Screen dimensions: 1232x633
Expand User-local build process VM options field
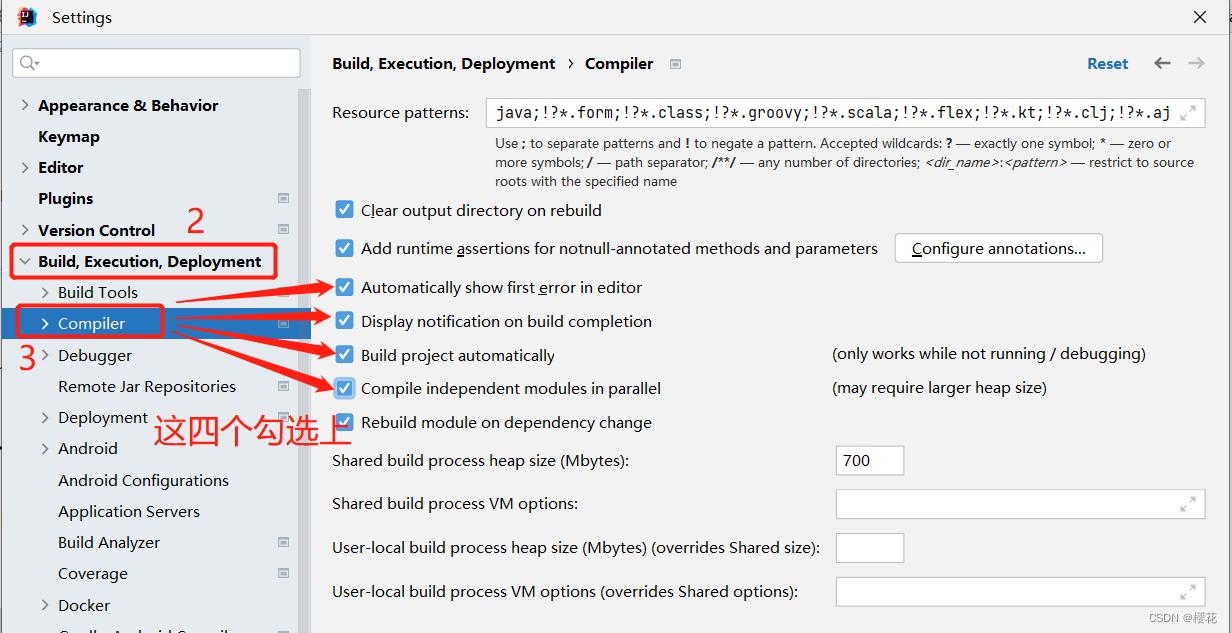point(1187,591)
